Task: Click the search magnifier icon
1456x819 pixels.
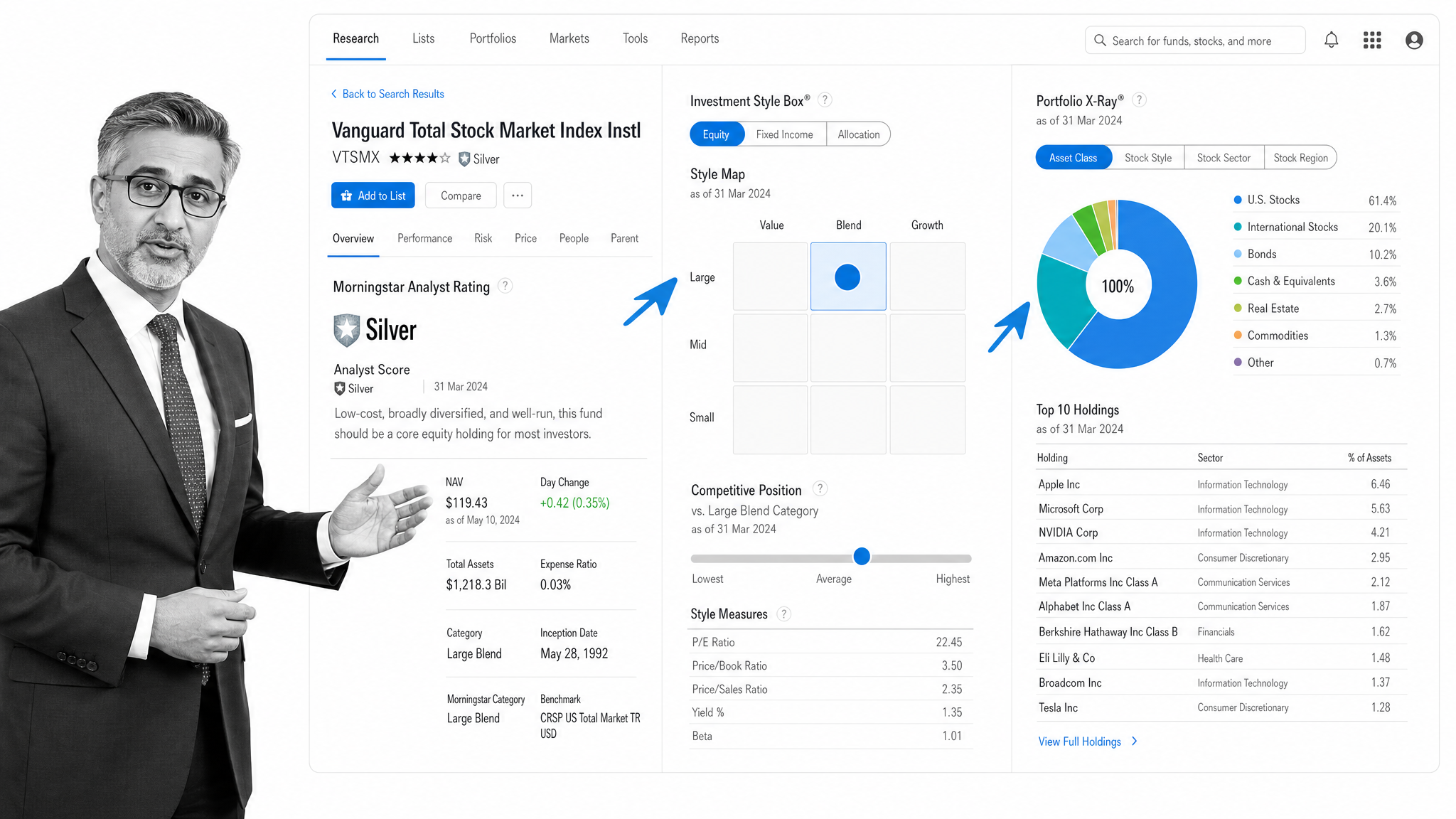Action: (x=1100, y=41)
